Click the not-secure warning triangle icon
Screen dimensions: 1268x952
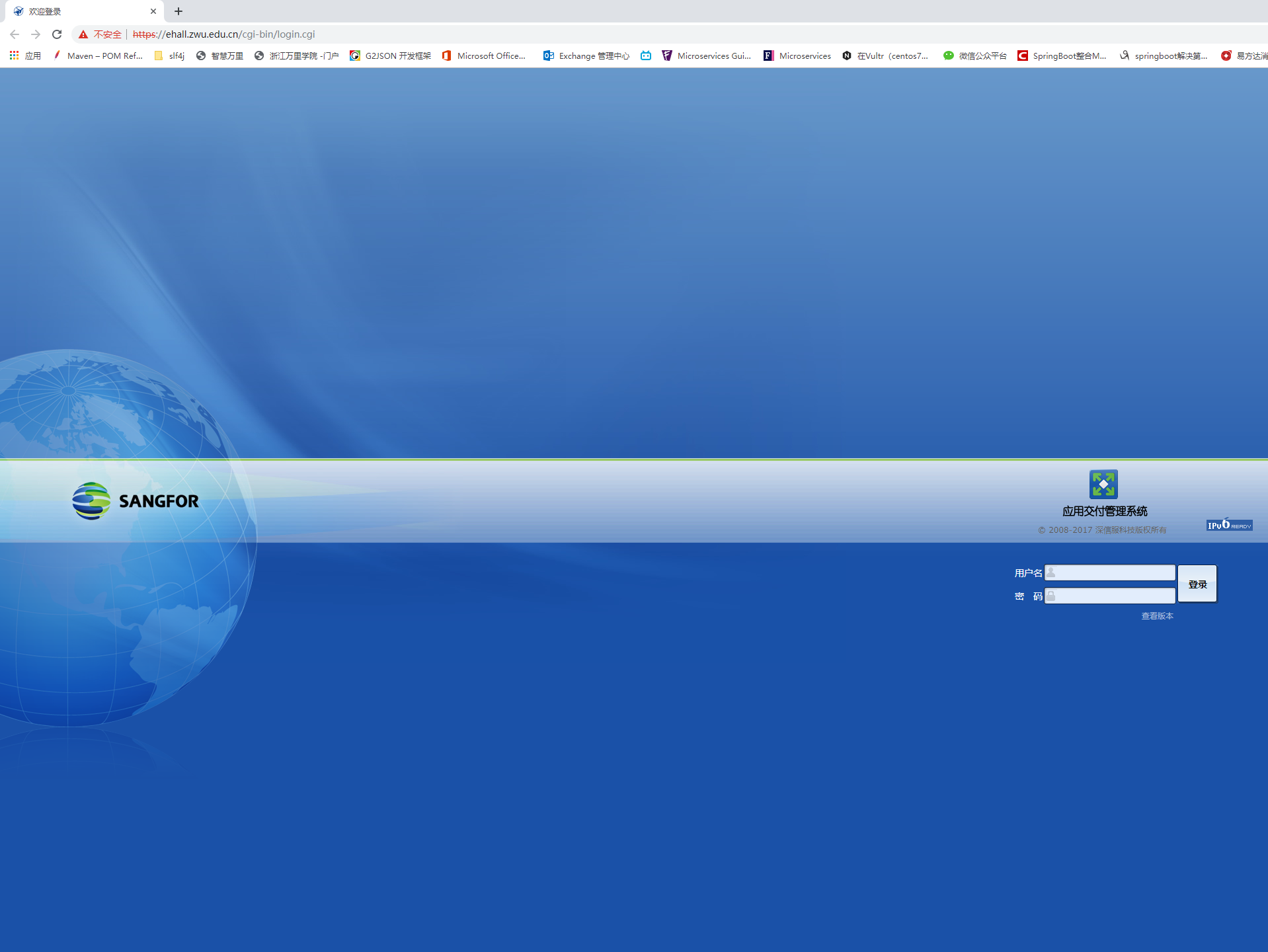click(x=83, y=34)
